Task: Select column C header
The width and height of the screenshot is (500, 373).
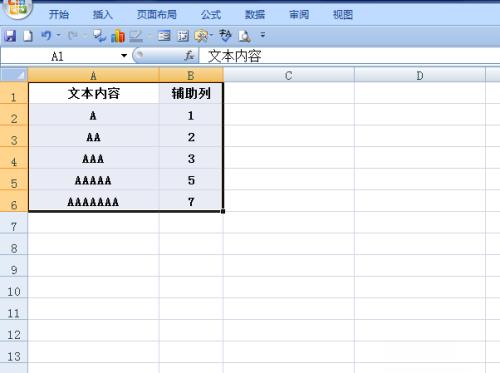Action: coord(289,75)
